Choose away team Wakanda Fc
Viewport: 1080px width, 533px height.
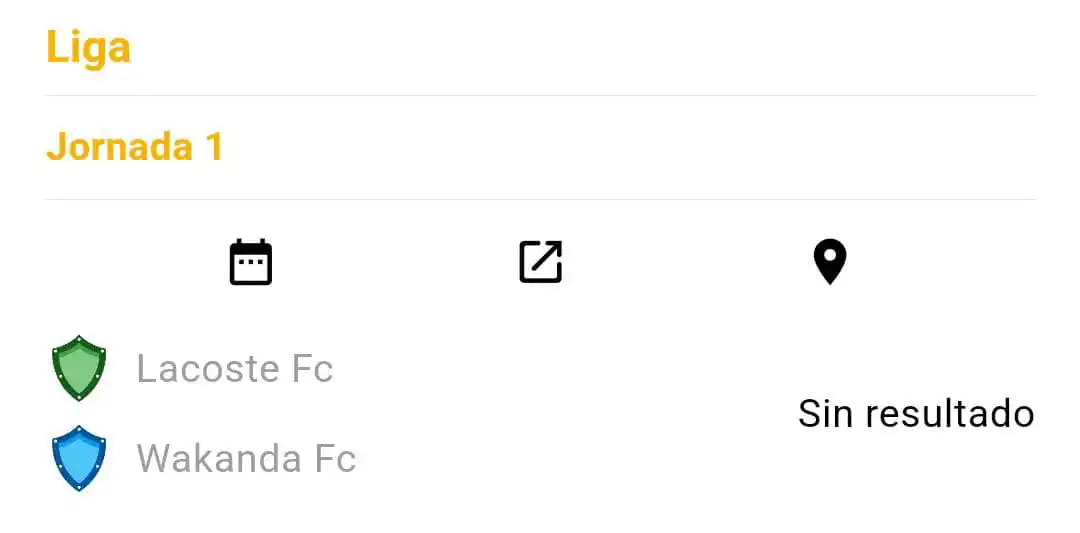tap(246, 458)
